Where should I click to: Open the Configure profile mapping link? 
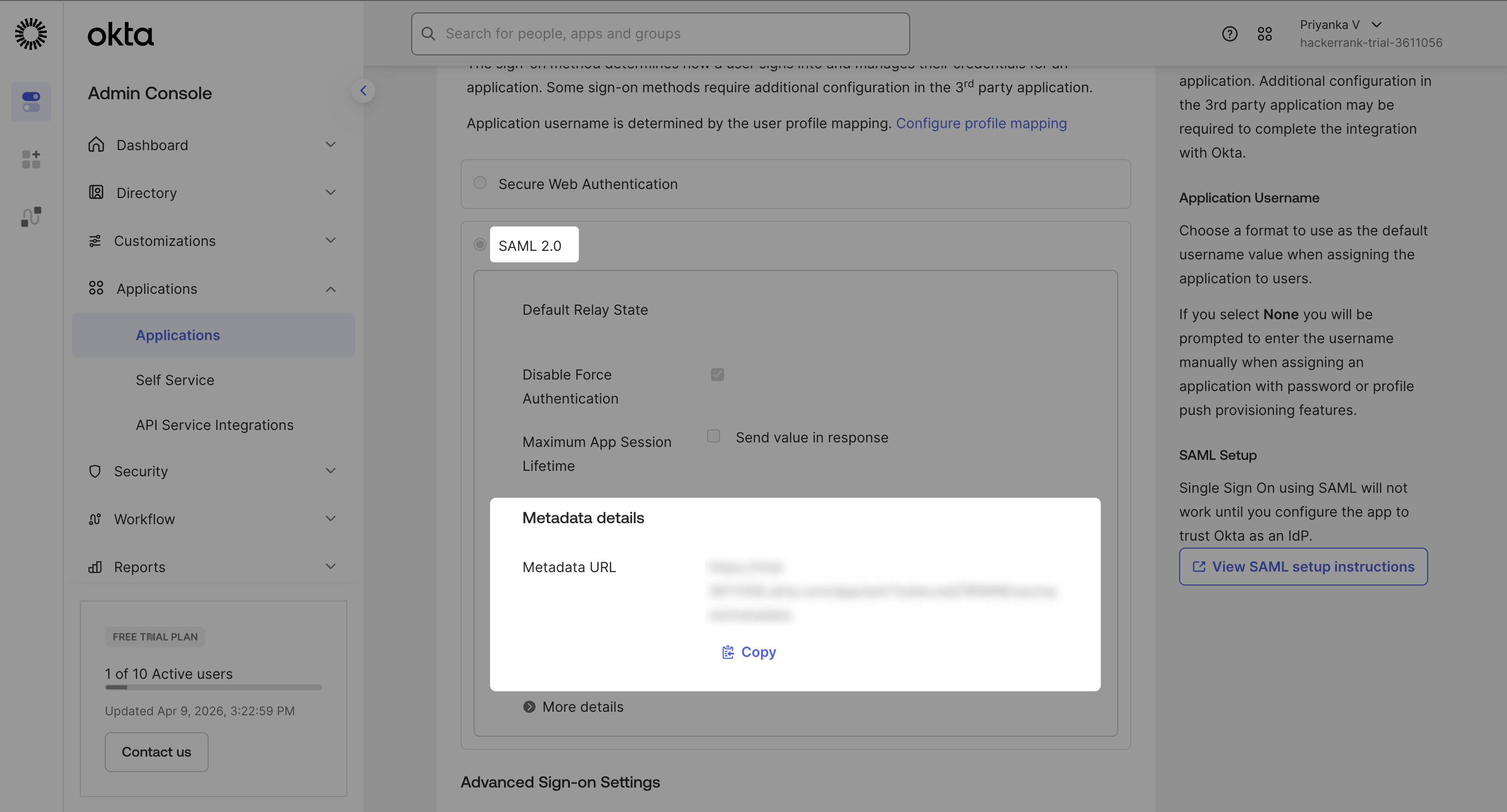pos(981,123)
